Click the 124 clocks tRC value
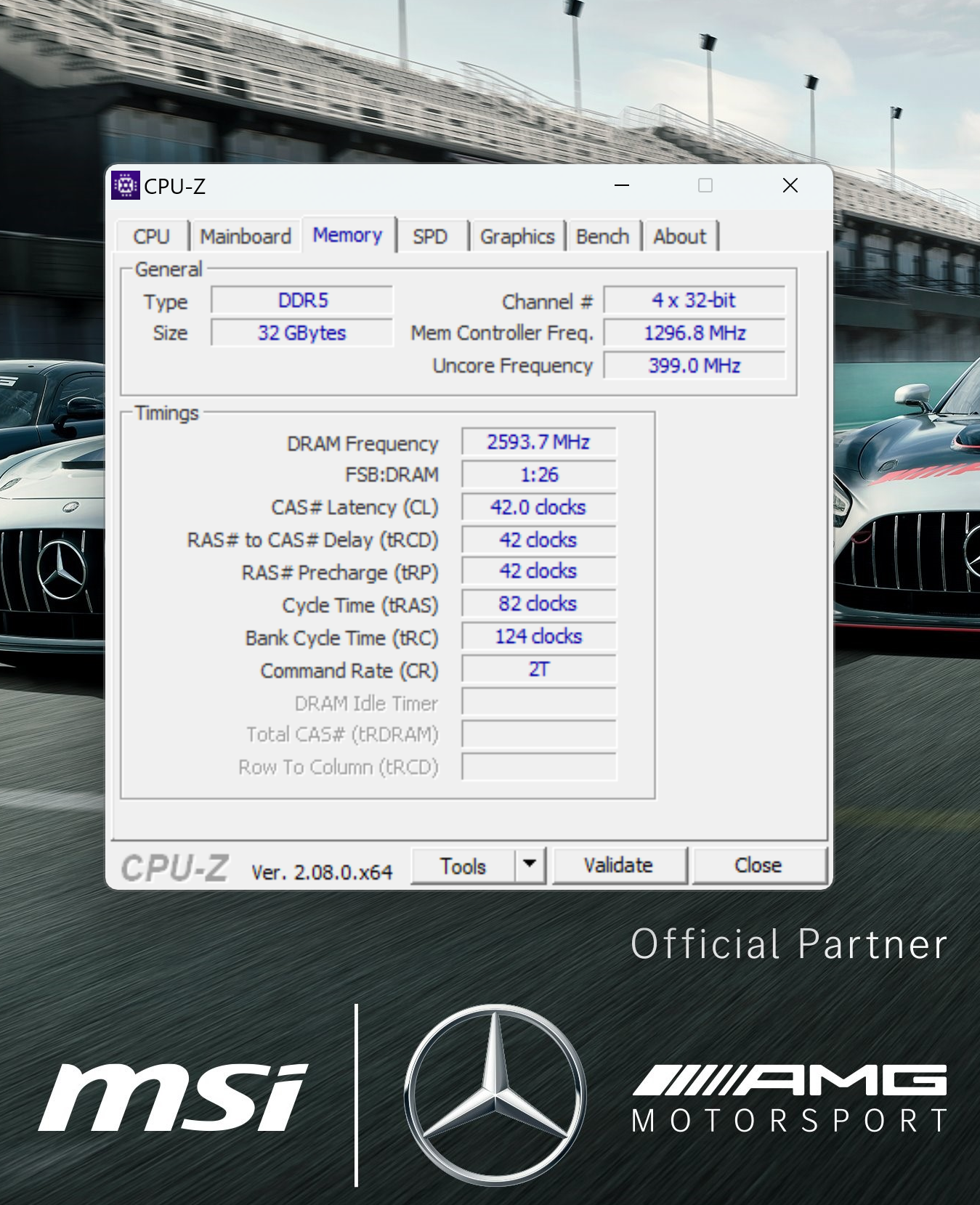 (539, 637)
